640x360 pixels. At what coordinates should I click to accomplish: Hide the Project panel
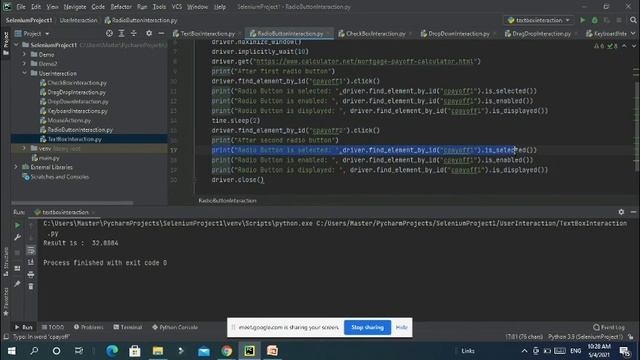[161, 33]
